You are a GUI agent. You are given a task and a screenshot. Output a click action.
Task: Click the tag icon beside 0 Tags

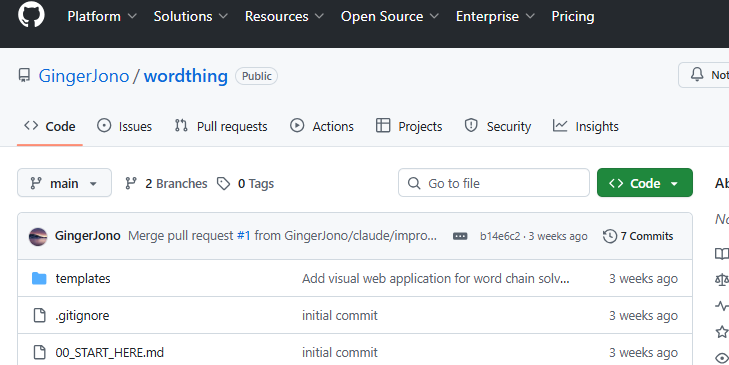point(224,184)
